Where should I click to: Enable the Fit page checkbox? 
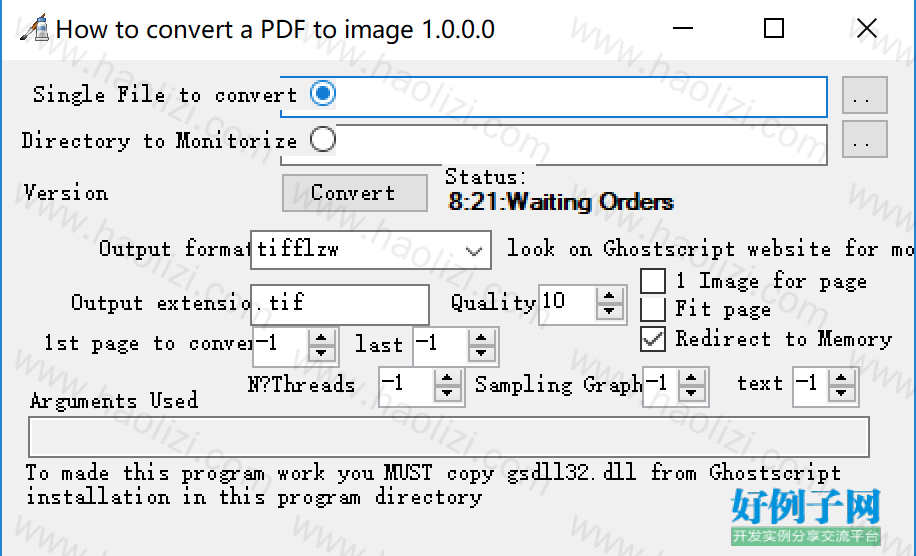point(653,309)
